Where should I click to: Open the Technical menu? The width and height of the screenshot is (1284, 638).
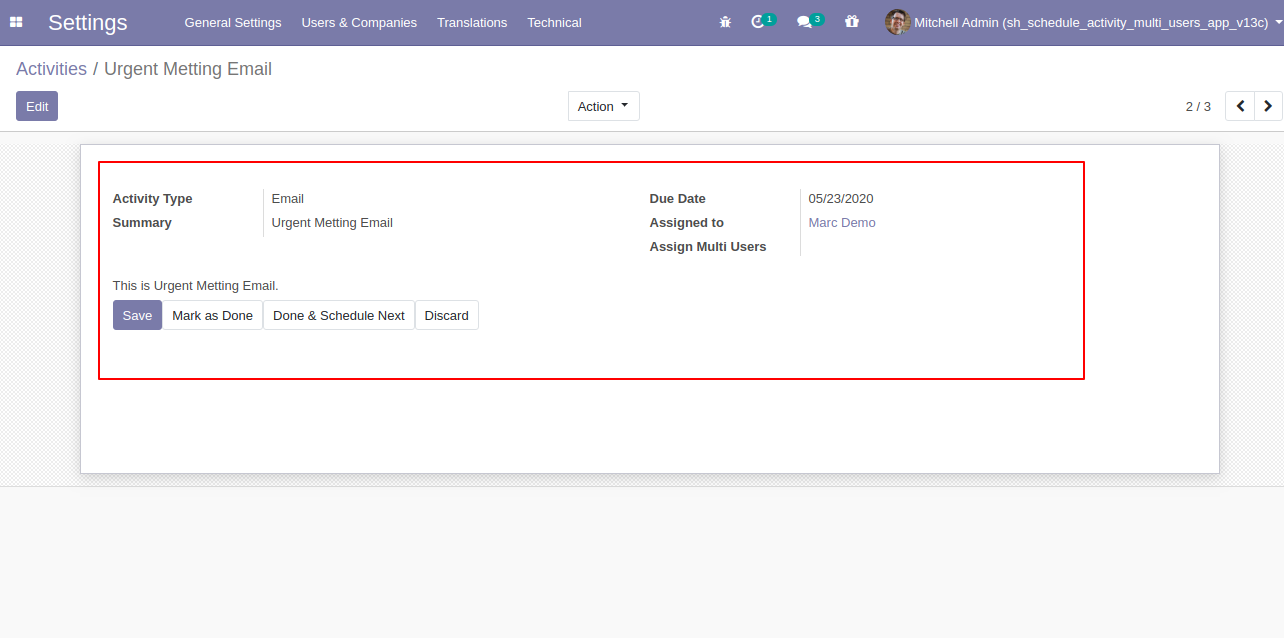555,22
